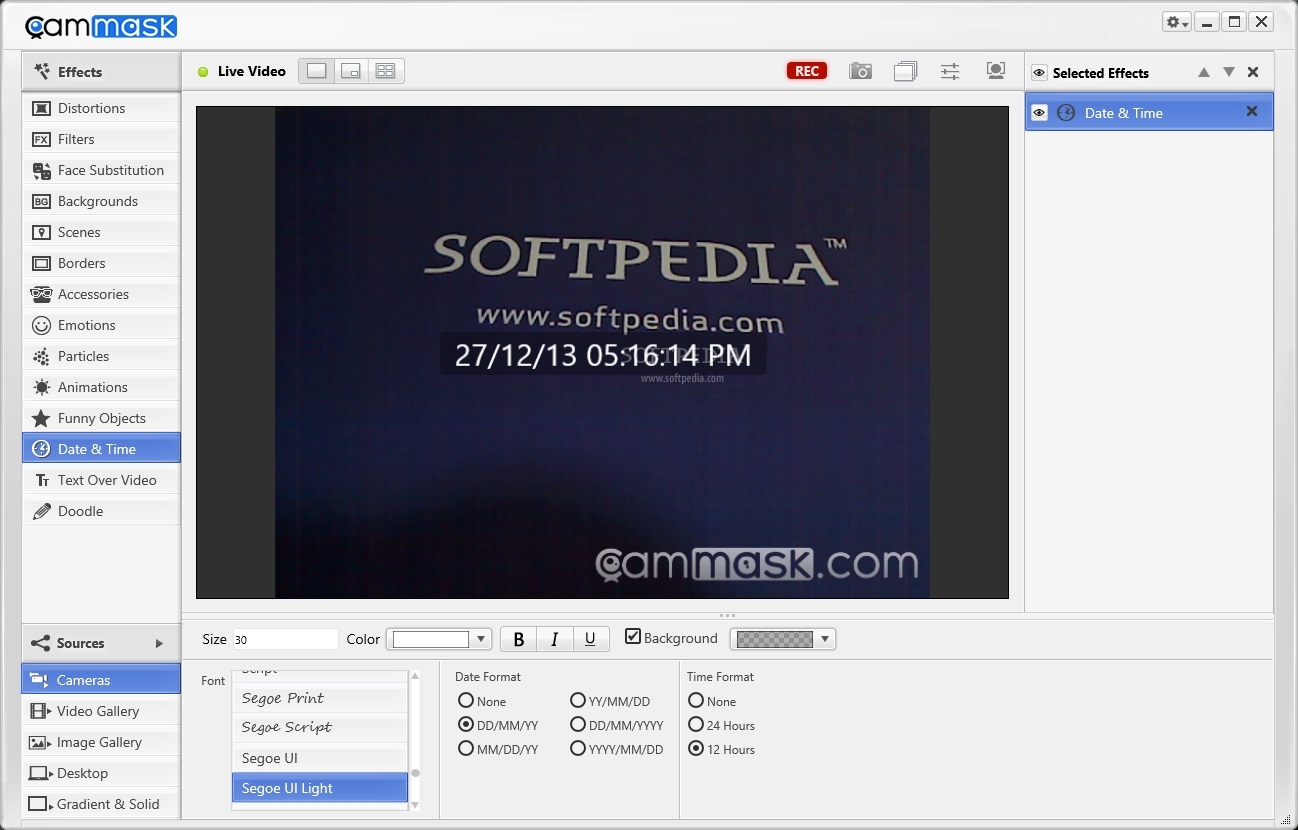Open the Filters effects category

click(101, 139)
